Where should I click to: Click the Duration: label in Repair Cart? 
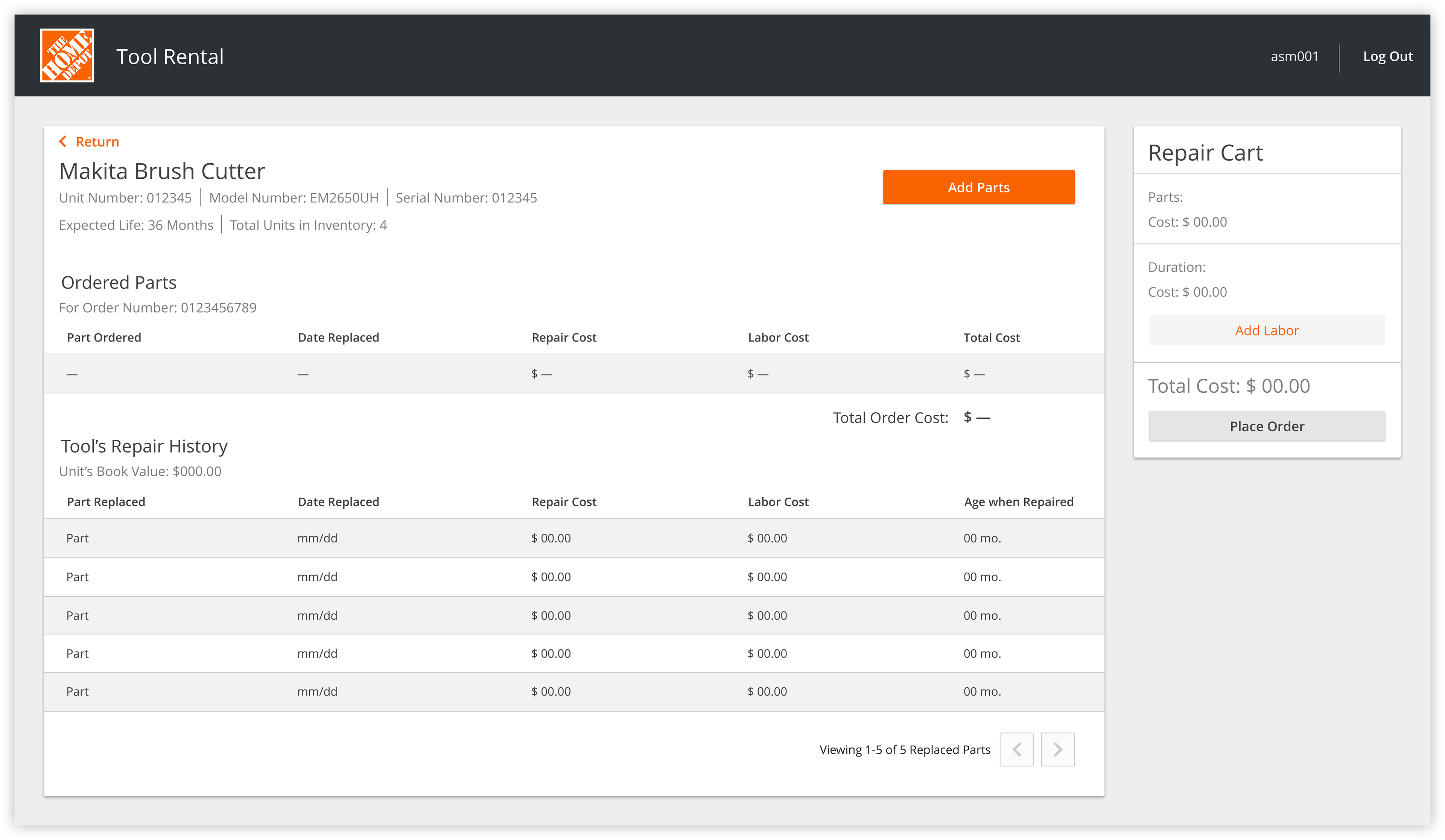click(x=1177, y=267)
